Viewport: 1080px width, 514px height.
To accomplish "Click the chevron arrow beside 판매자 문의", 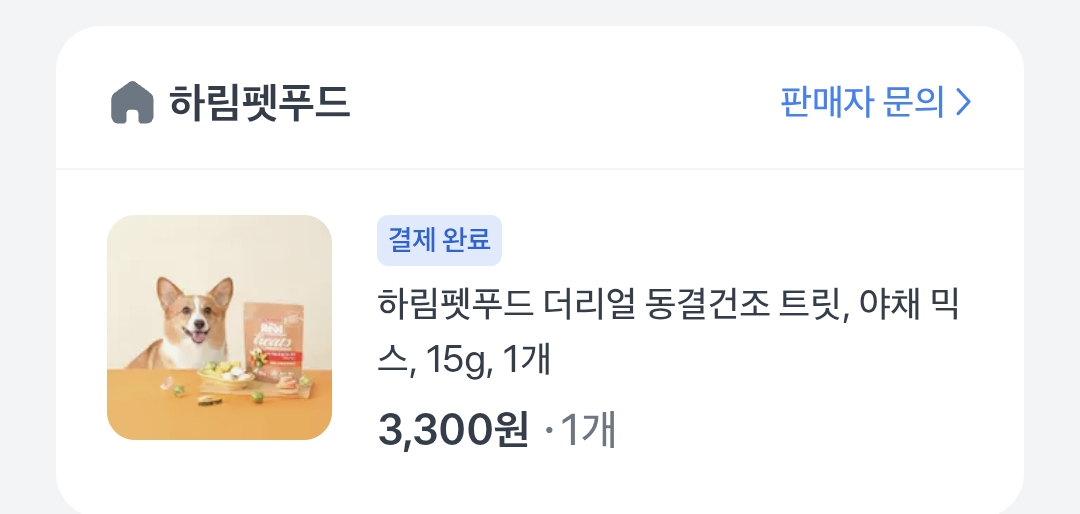I will [964, 103].
